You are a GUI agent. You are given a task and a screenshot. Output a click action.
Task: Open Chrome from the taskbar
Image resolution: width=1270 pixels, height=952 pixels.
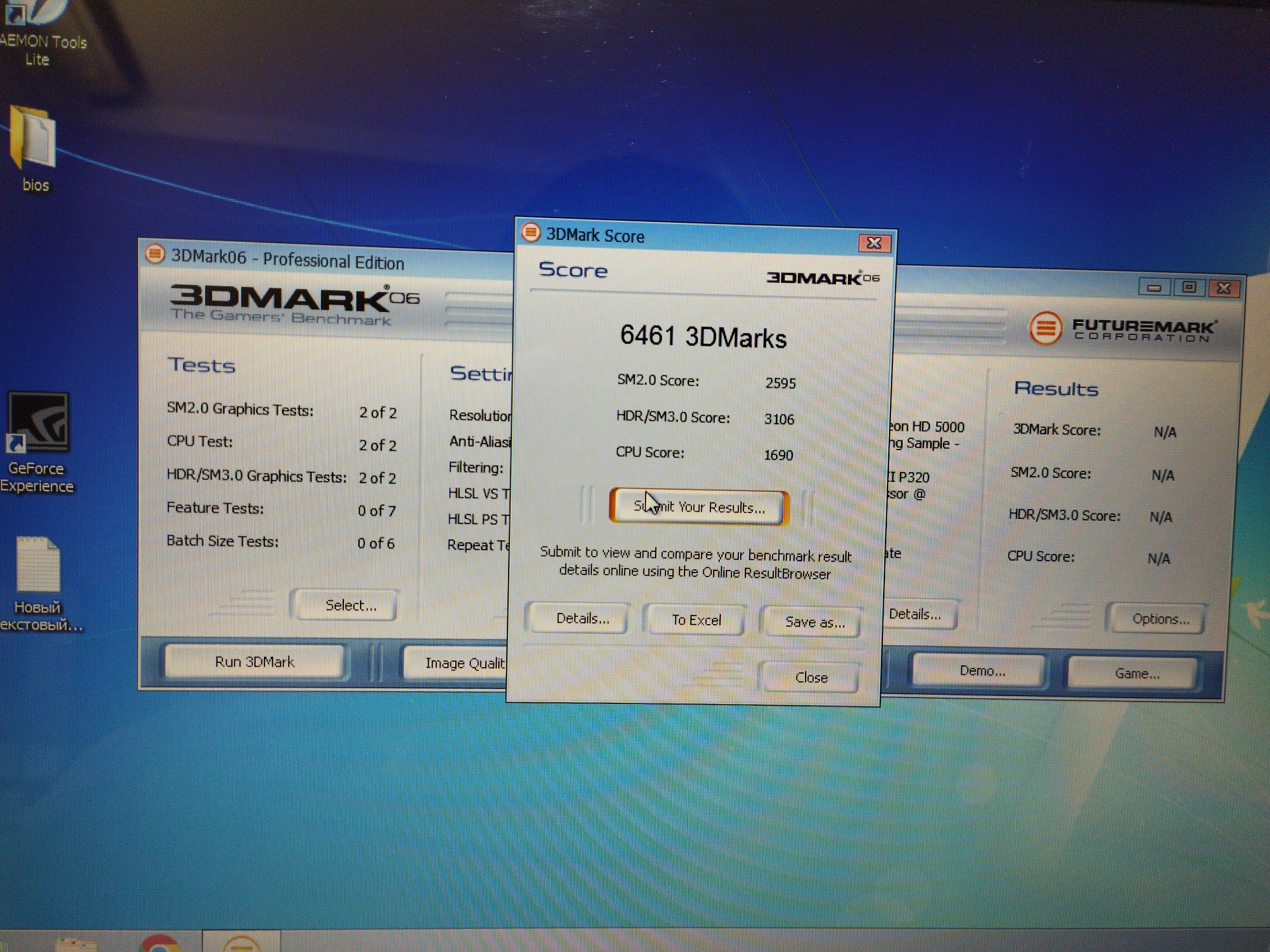coord(159,942)
